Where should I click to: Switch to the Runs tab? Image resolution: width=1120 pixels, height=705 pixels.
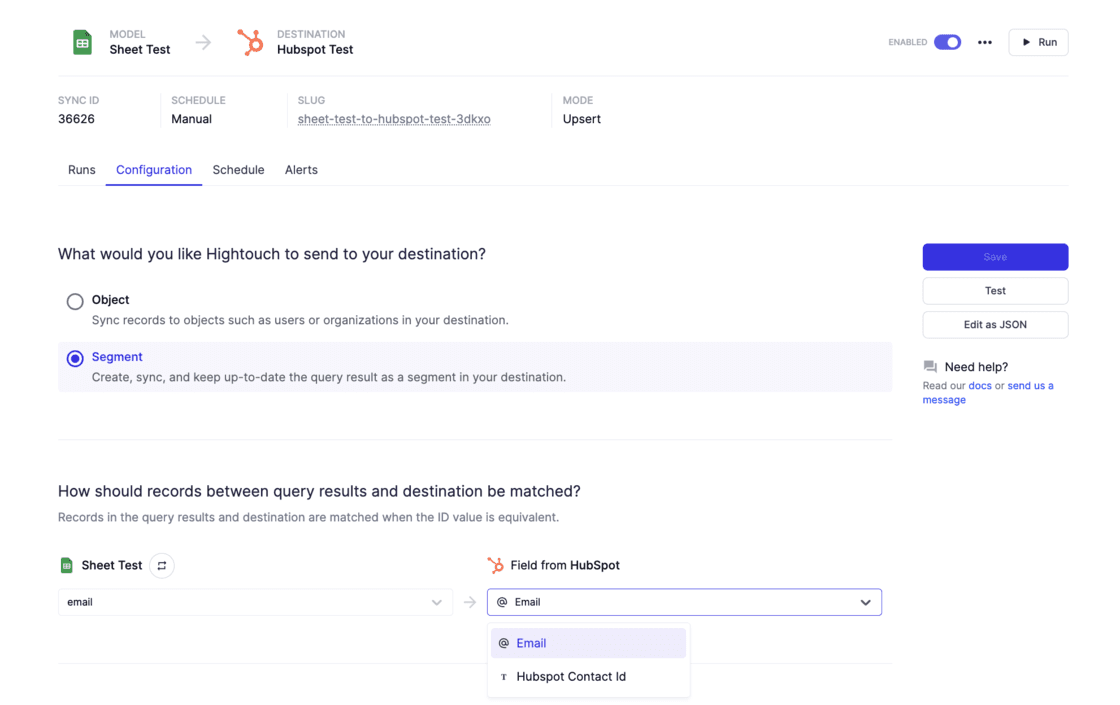81,169
